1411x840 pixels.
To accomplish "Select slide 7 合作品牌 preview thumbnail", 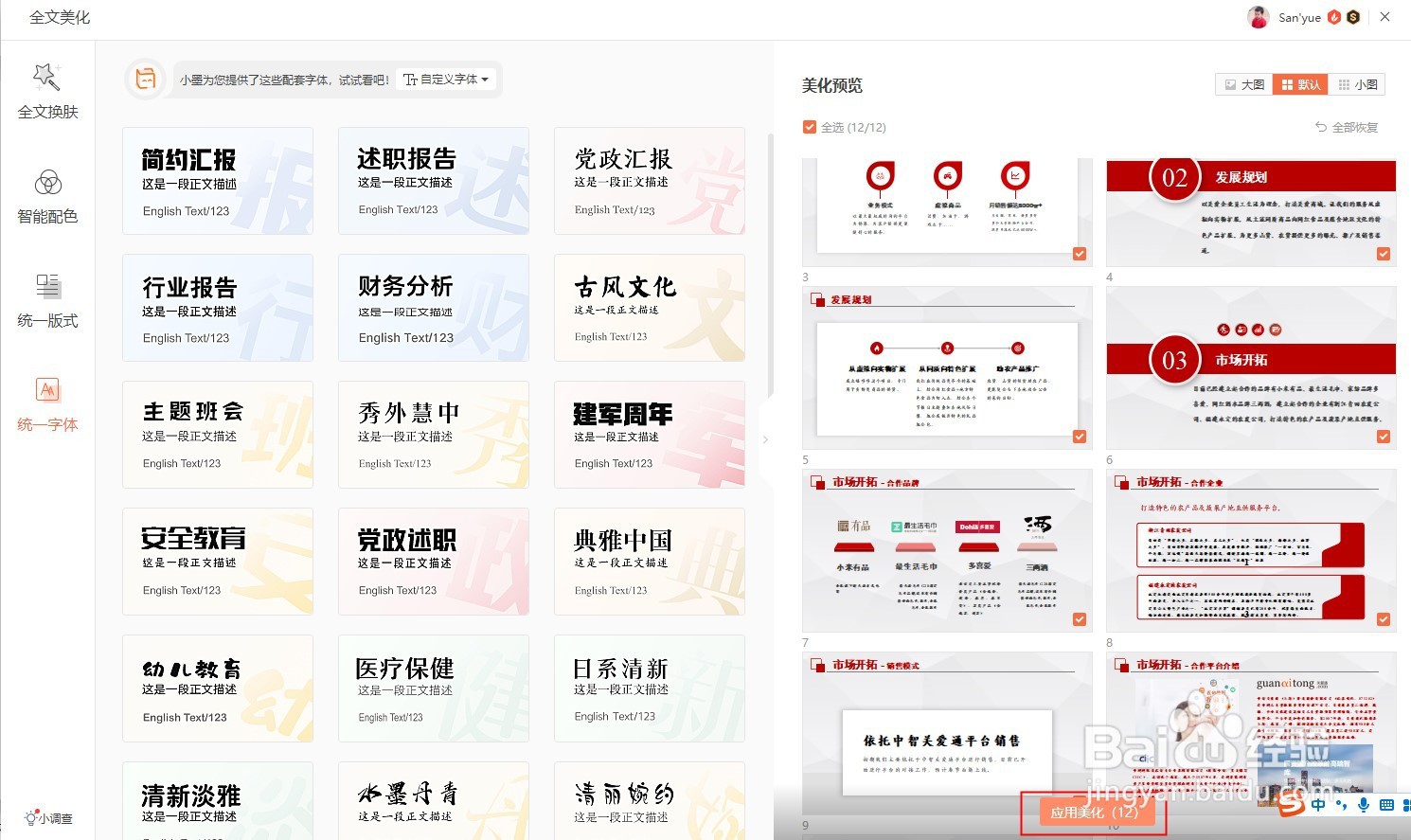I will (947, 551).
